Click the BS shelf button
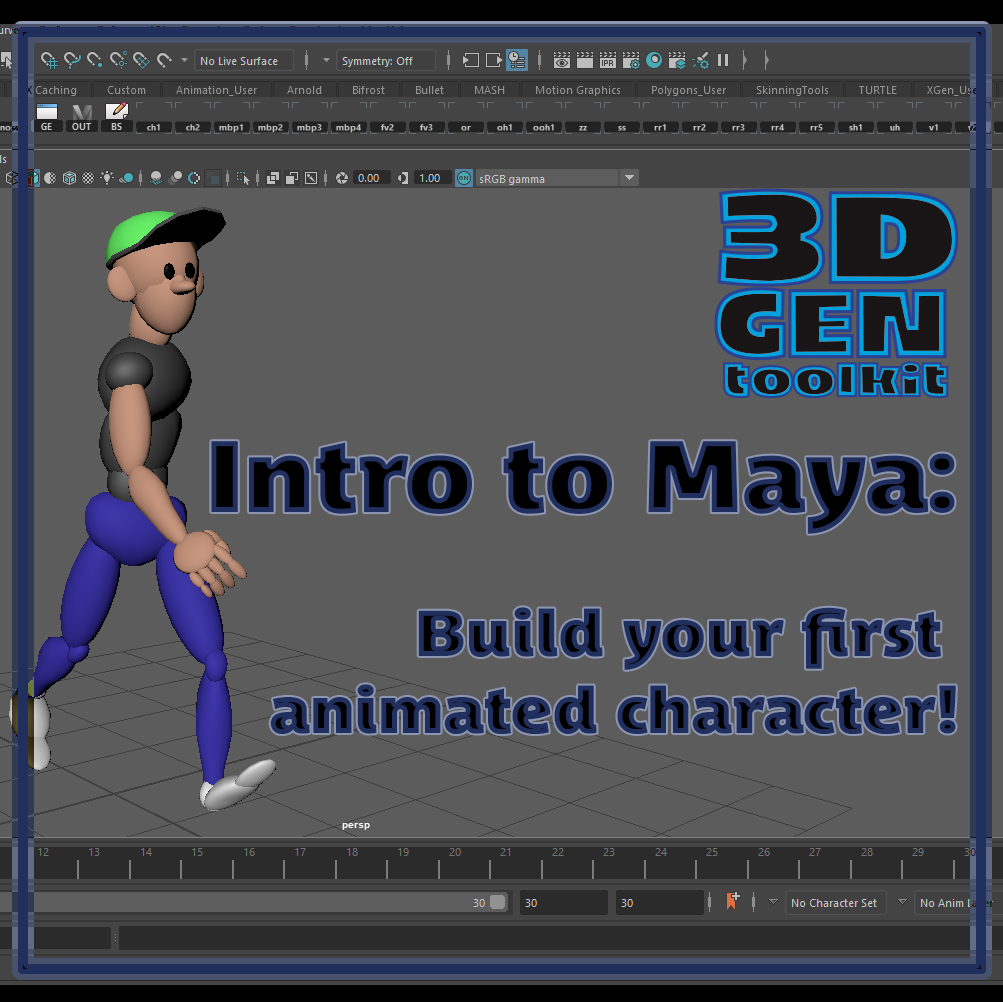Image resolution: width=1003 pixels, height=1002 pixels. coord(116,117)
